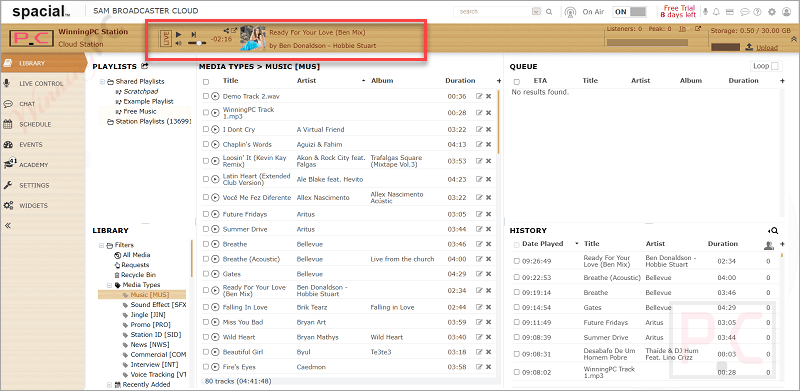This screenshot has height=391, width=800.
Task: Tick the Queue select-all checkbox
Action: click(517, 82)
